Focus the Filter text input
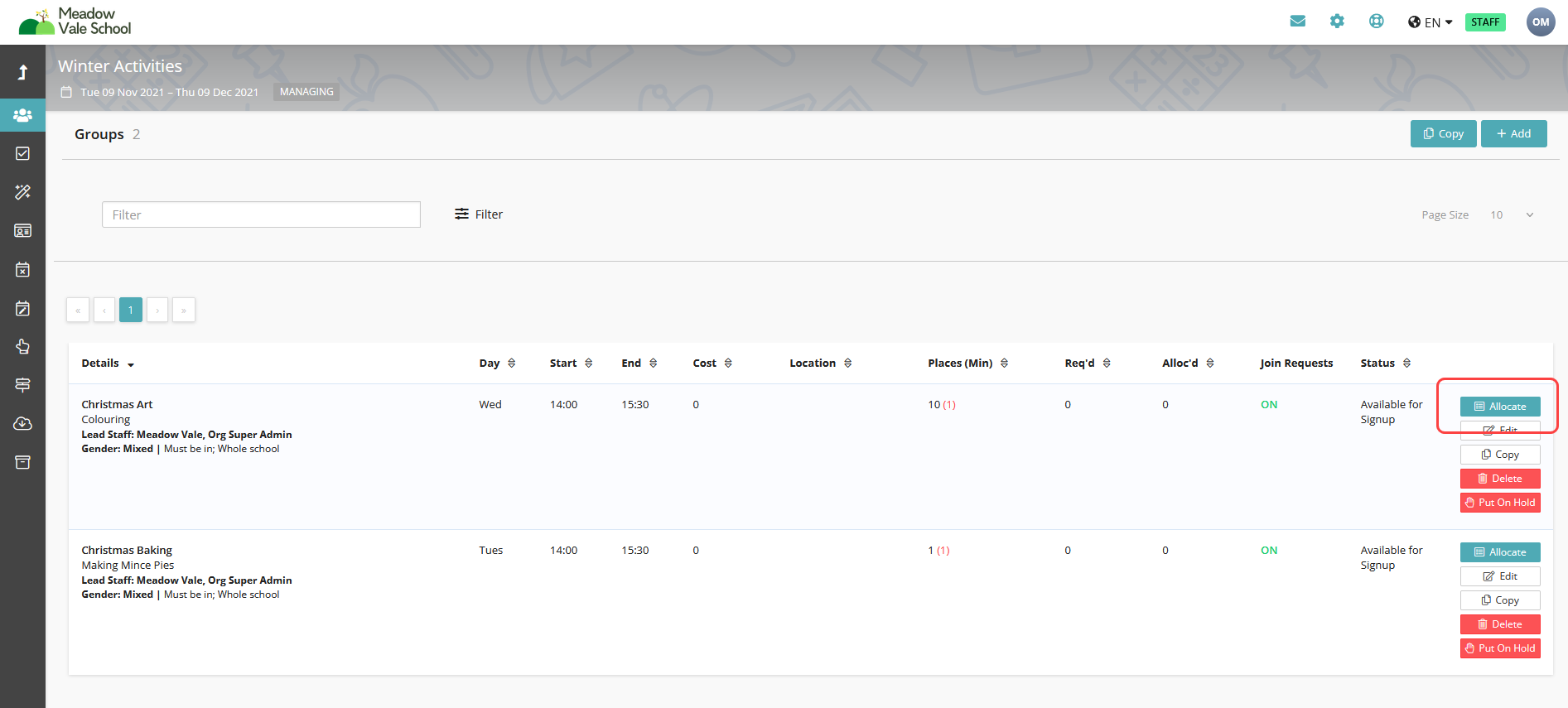This screenshot has width=1568, height=708. (x=261, y=215)
